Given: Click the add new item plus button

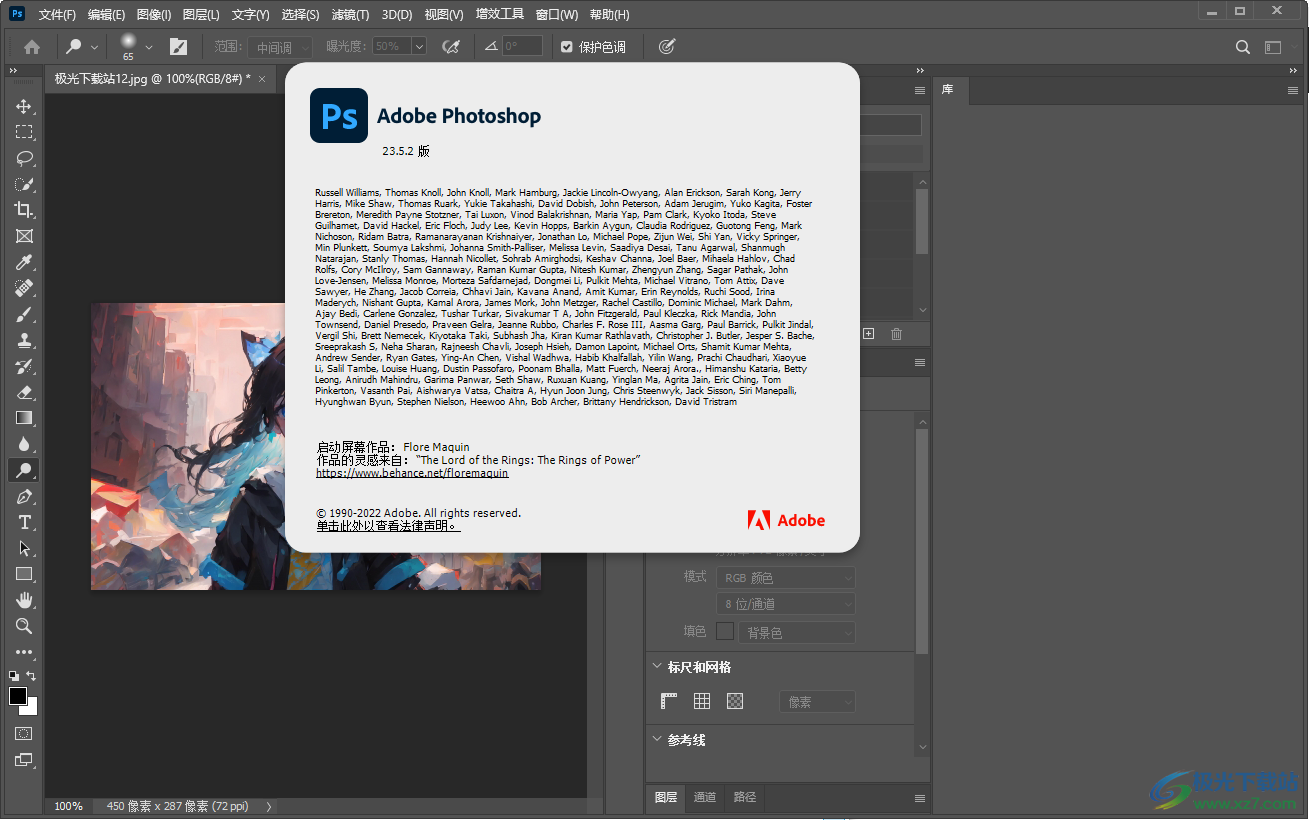Looking at the screenshot, I should 868,334.
